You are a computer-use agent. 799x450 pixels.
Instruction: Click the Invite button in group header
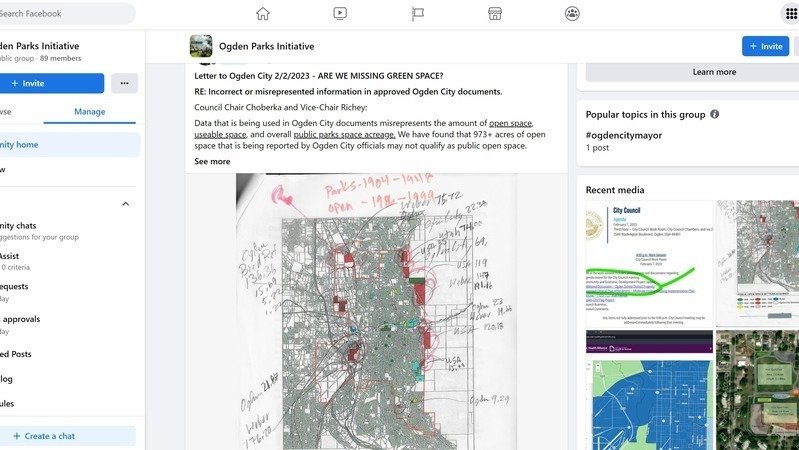click(765, 46)
